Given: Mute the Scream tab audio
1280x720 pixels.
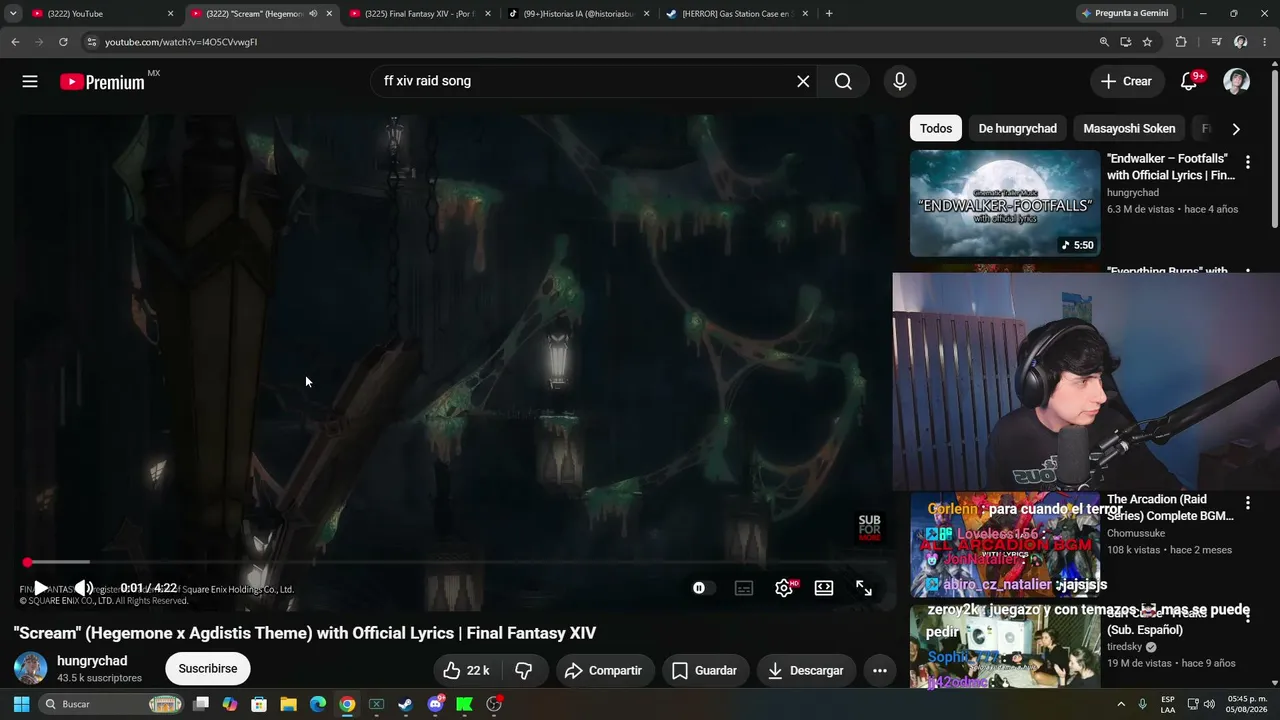Looking at the screenshot, I should pyautogui.click(x=313, y=14).
